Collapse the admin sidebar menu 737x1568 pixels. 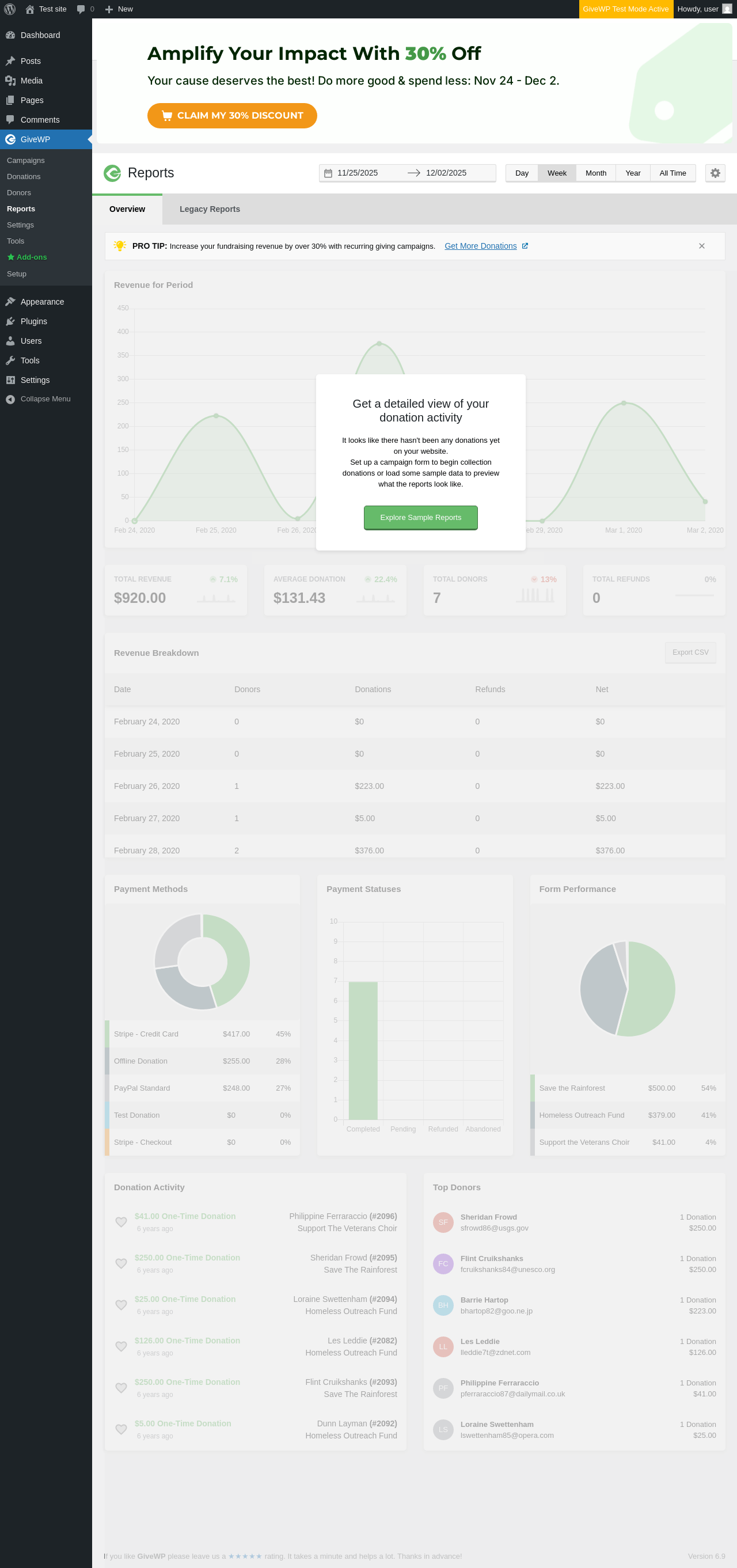pyautogui.click(x=45, y=399)
